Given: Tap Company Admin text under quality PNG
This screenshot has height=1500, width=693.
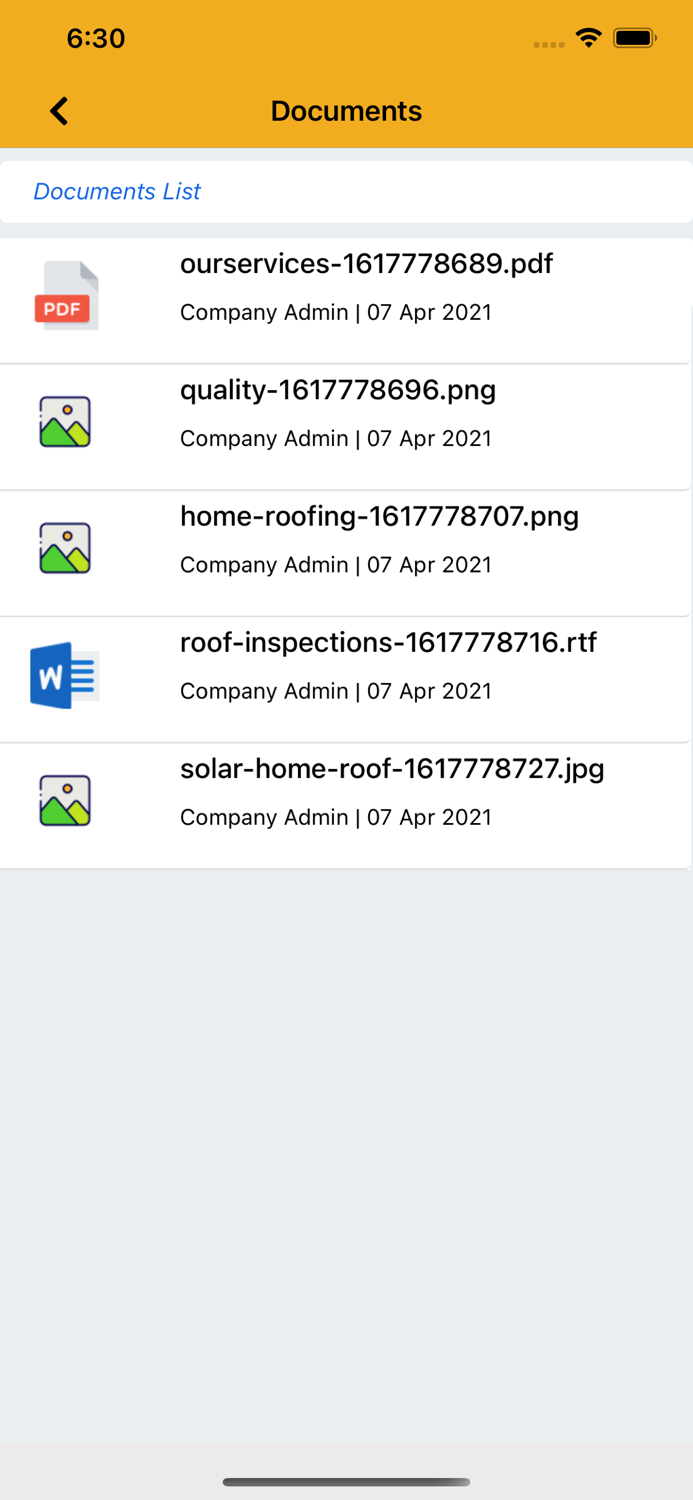Looking at the screenshot, I should 264,439.
